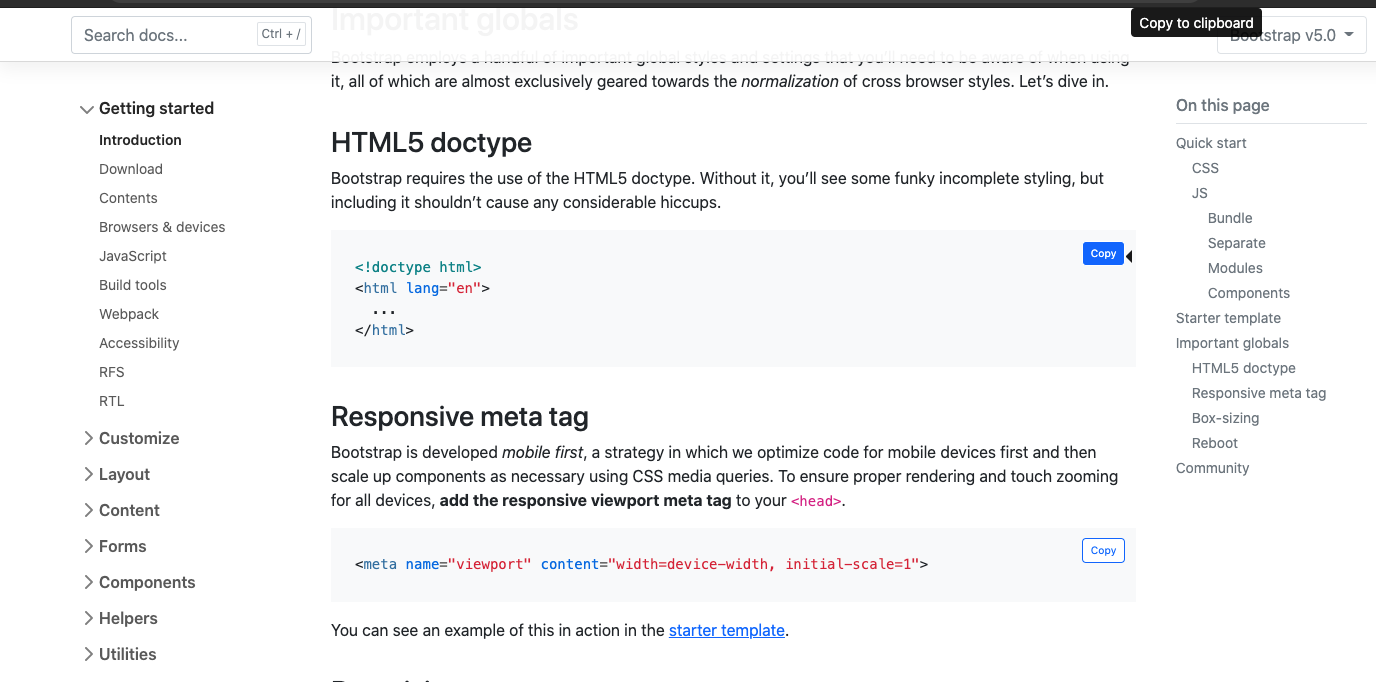Open the JavaScript sidebar page
This screenshot has height=682, width=1376.
133,256
